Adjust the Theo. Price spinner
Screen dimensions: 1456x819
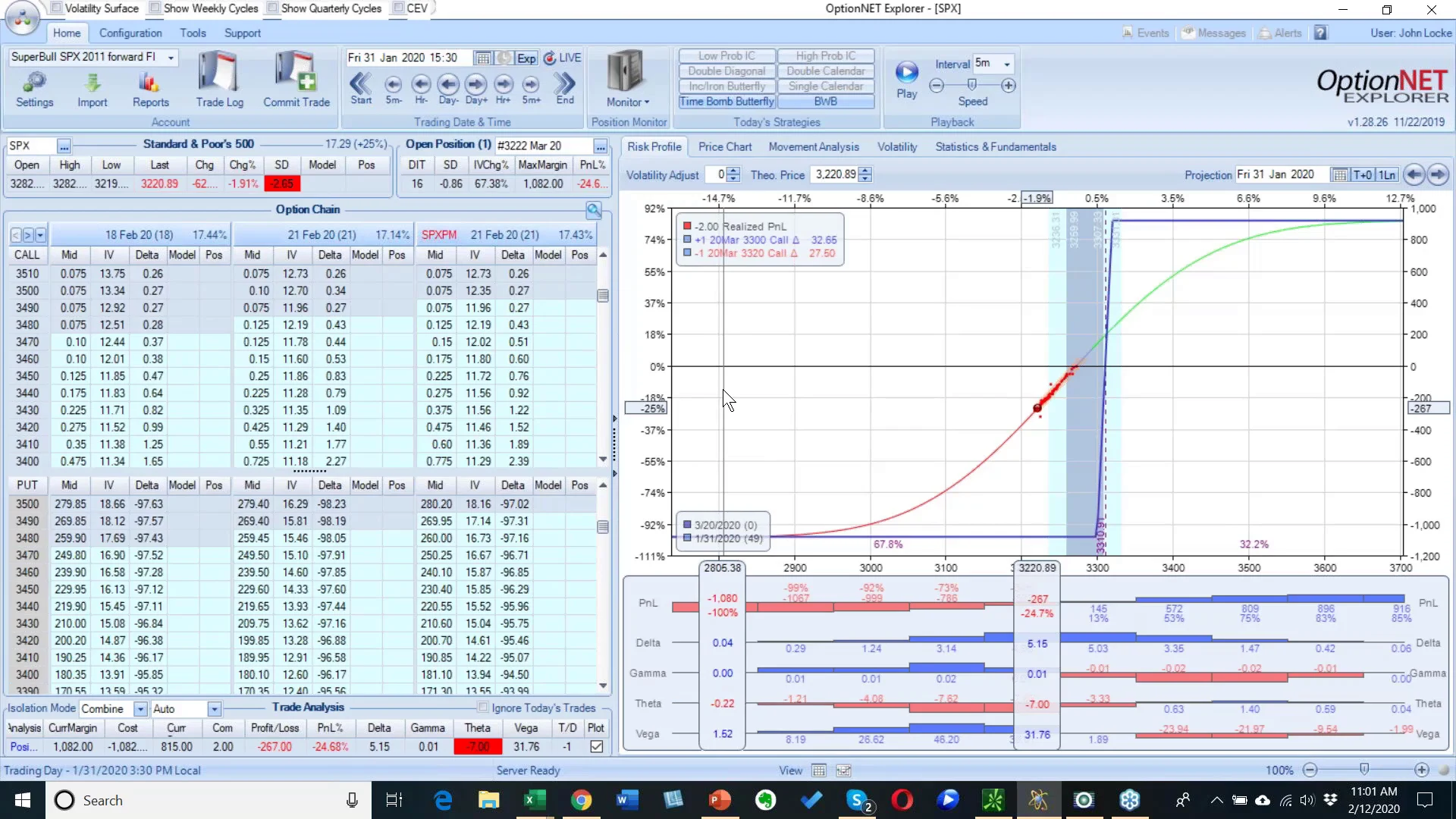click(865, 175)
